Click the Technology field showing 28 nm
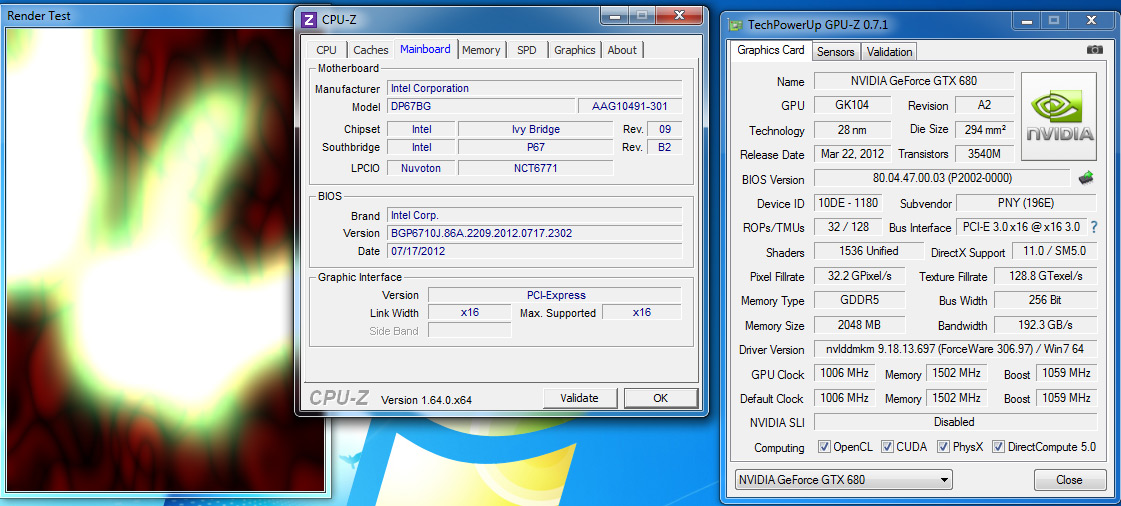 click(852, 130)
